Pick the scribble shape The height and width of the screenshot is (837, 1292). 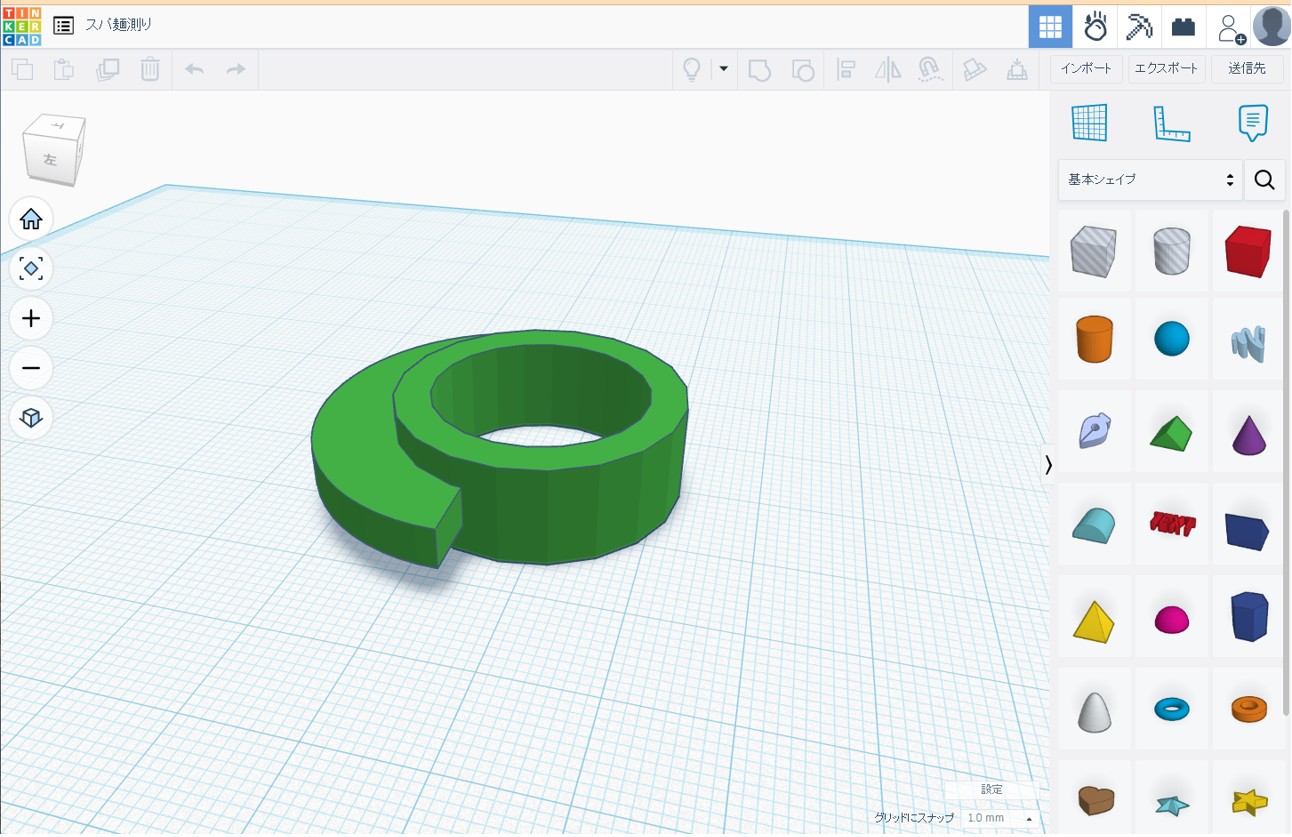(x=1248, y=342)
